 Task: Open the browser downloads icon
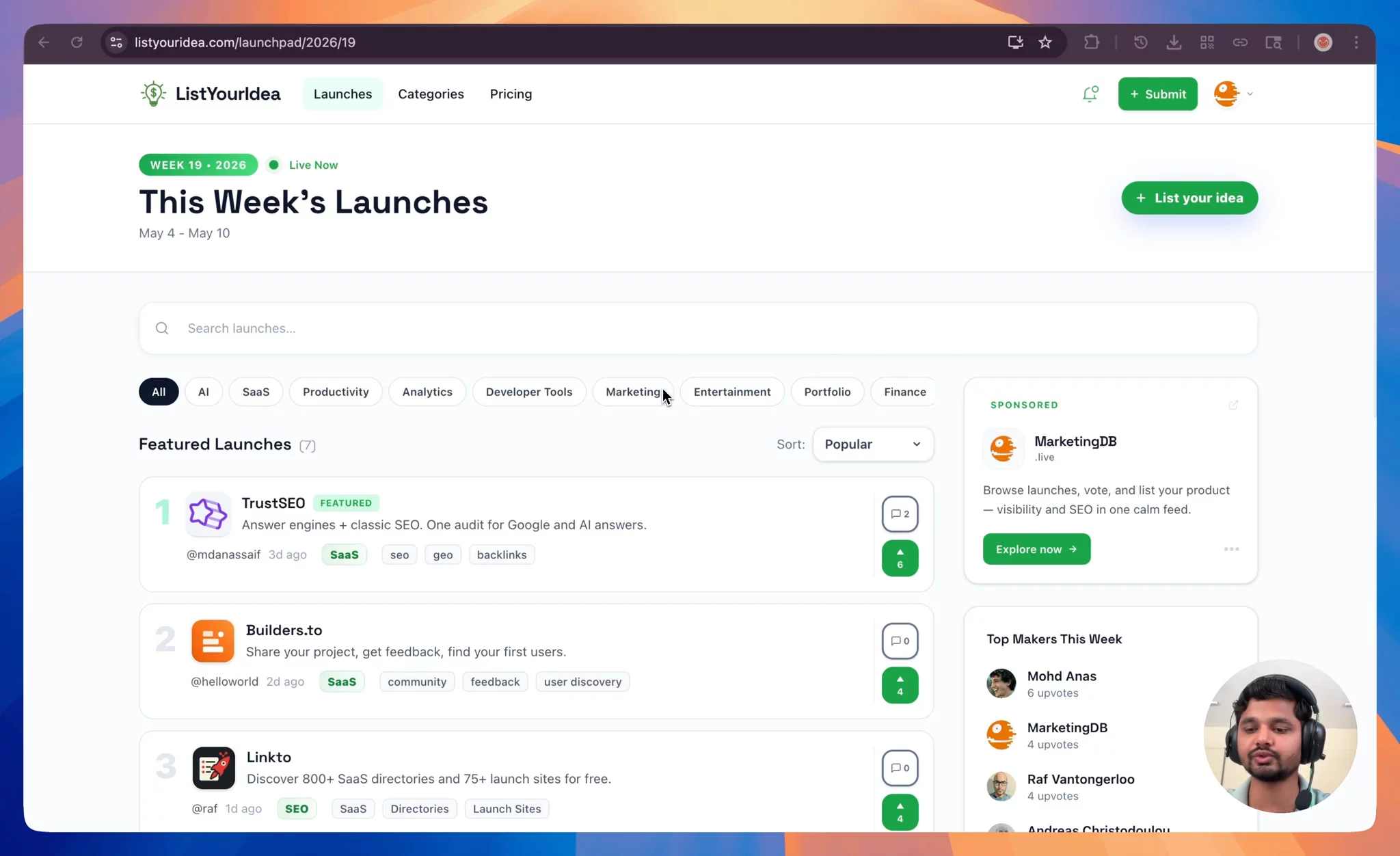pos(1174,42)
